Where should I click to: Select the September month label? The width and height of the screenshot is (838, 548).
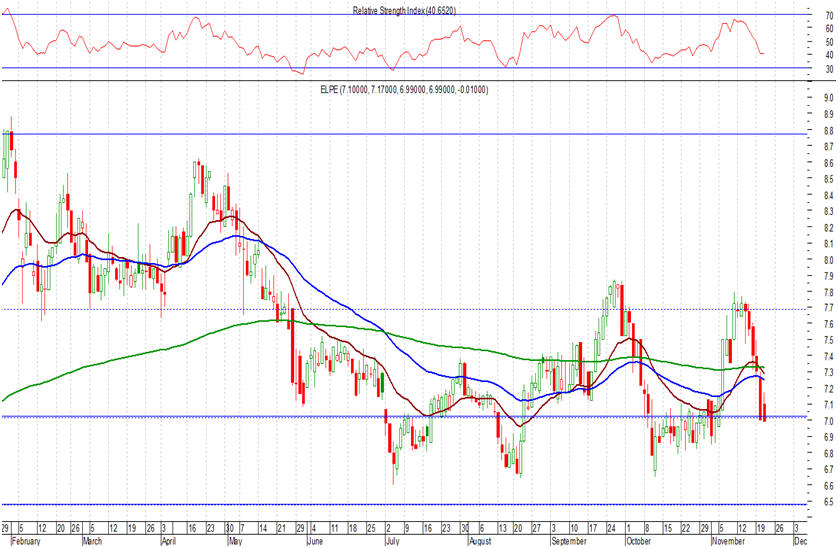tap(569, 541)
